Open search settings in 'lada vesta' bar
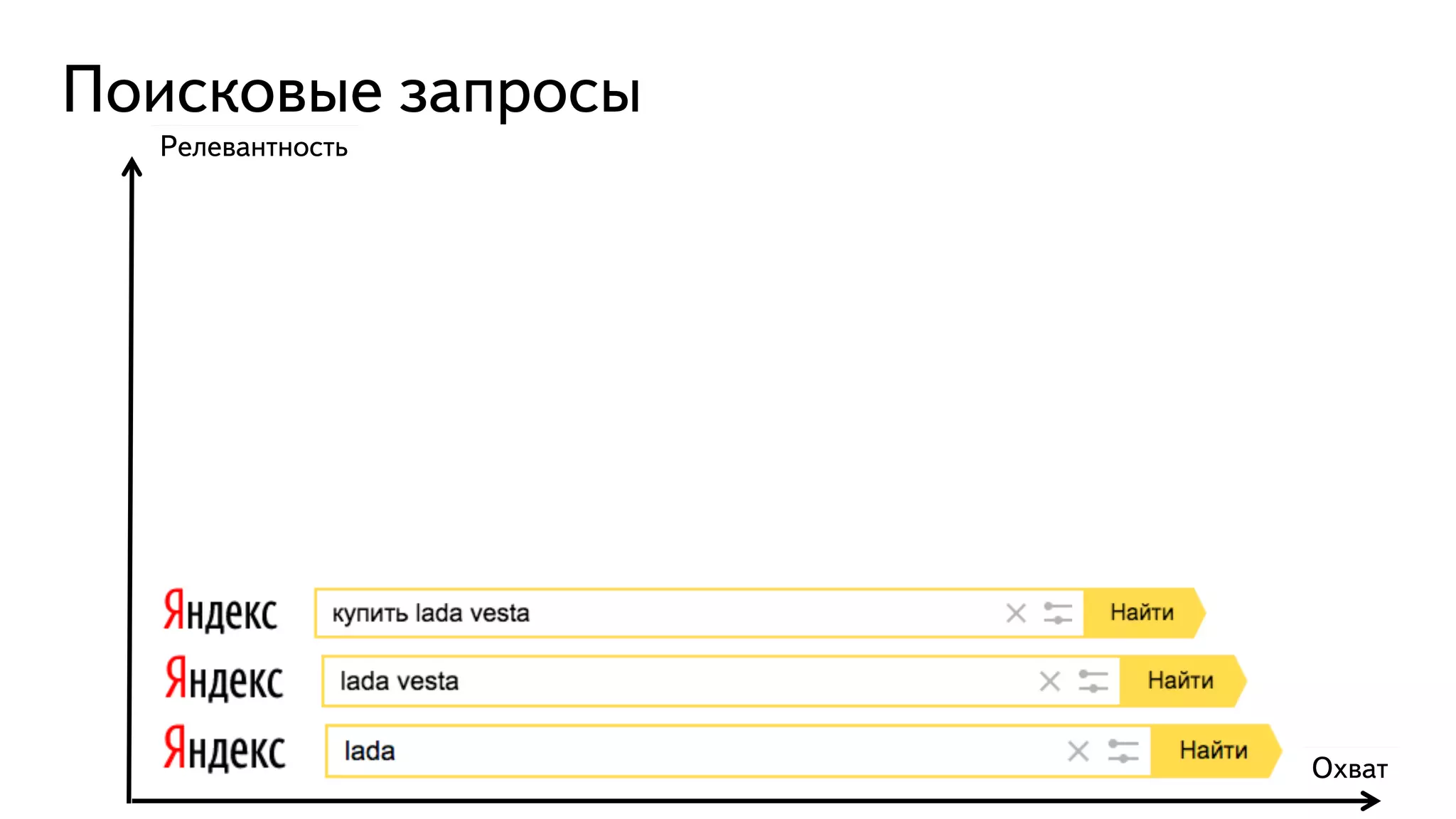1456x819 pixels. 1093,681
